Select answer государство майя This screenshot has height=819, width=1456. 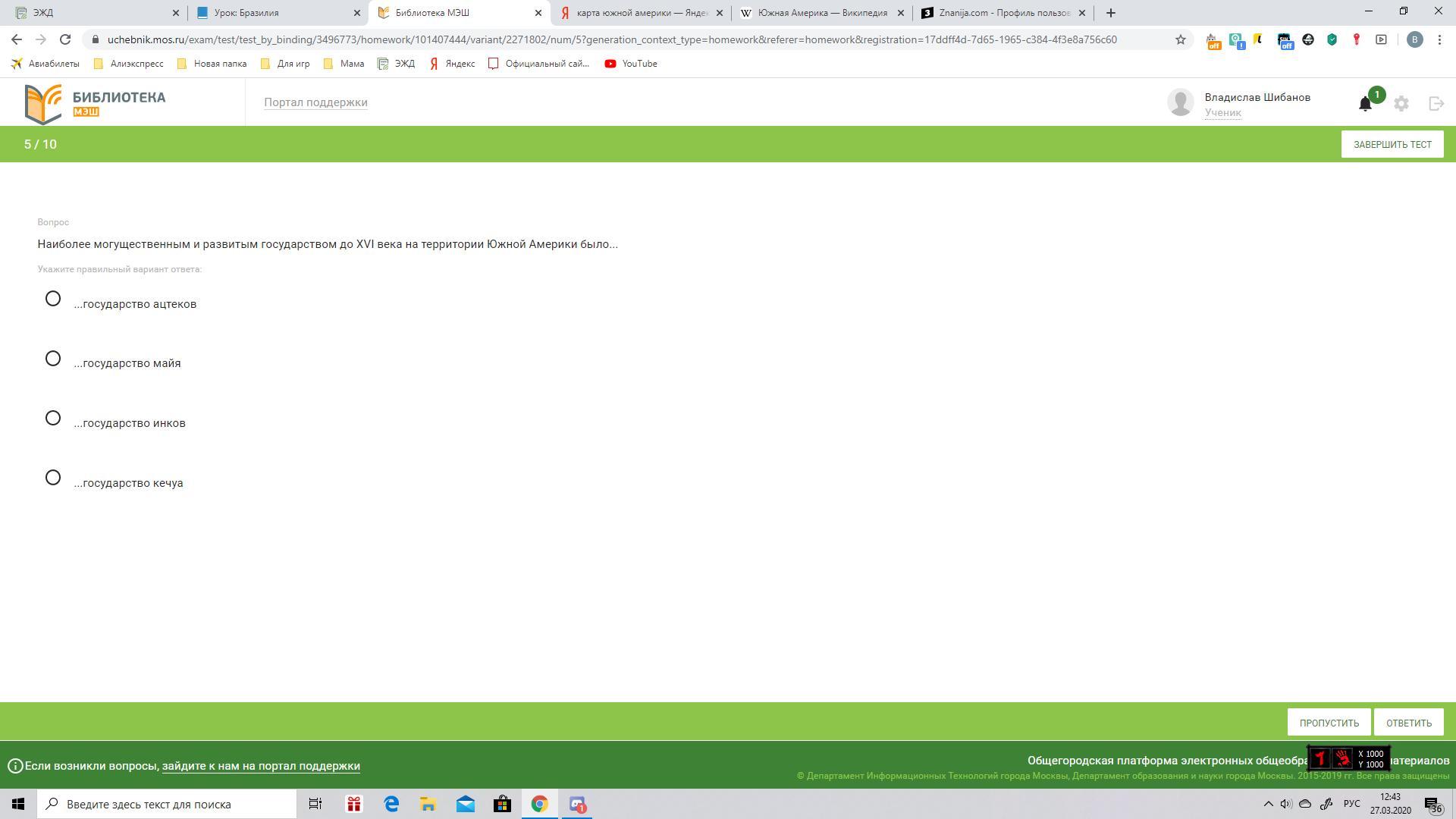point(53,359)
